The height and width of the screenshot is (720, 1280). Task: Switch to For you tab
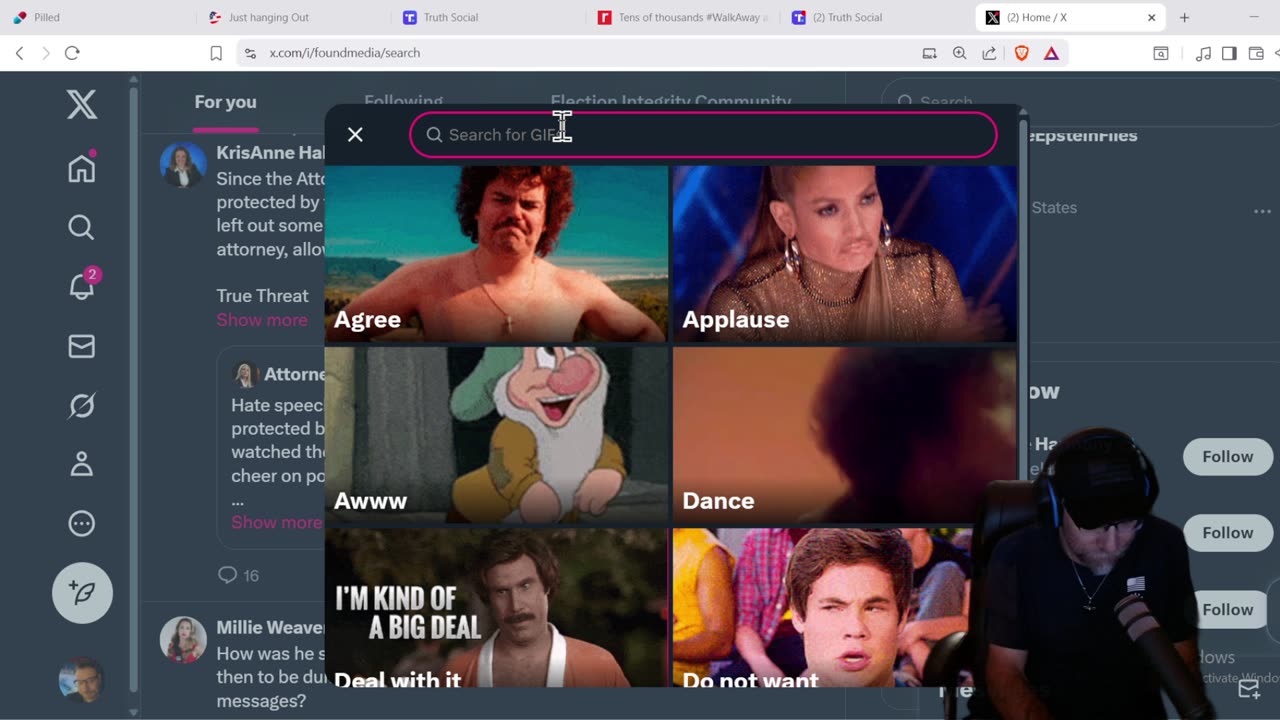pyautogui.click(x=225, y=102)
